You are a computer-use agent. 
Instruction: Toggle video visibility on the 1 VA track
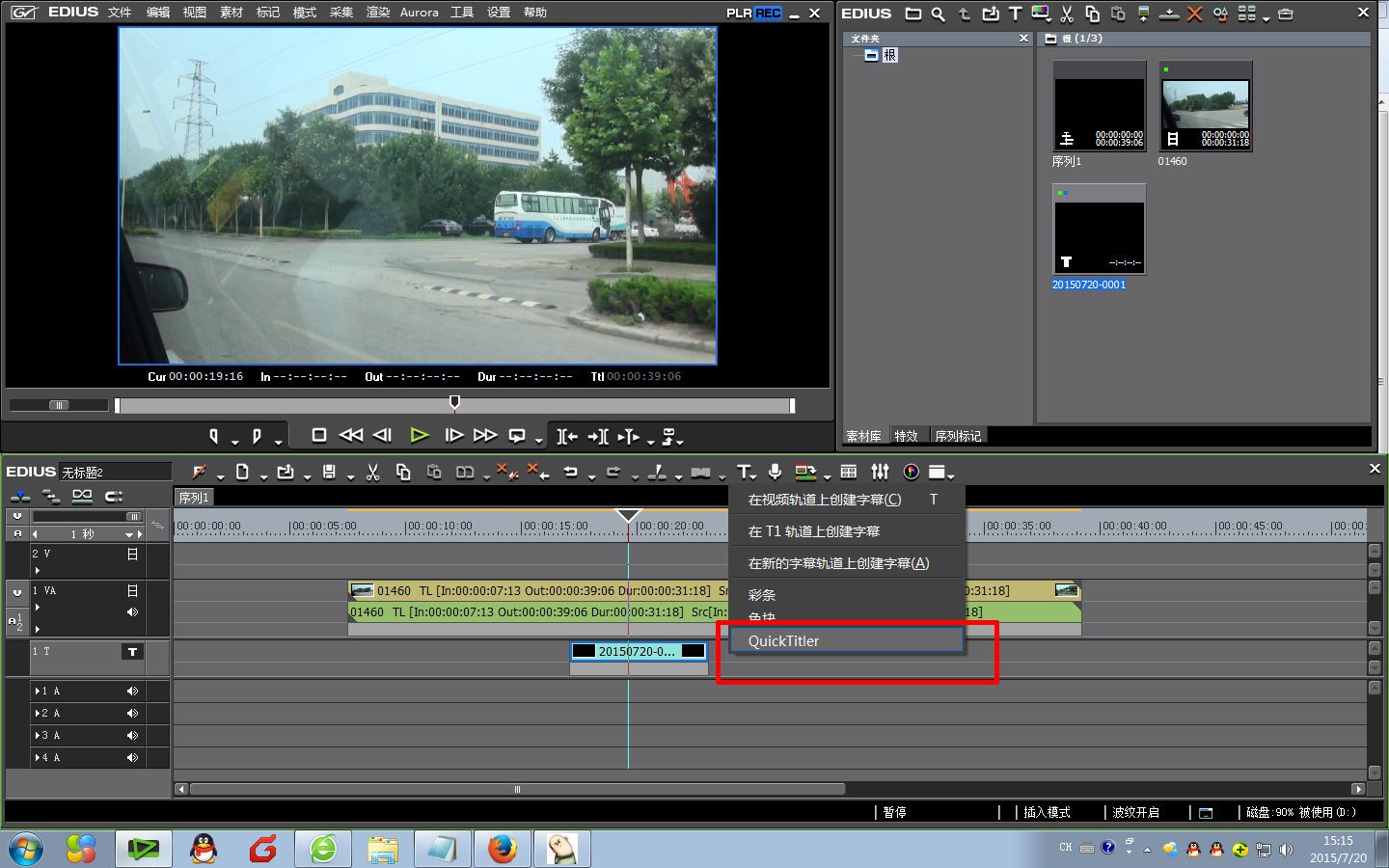coord(132,591)
